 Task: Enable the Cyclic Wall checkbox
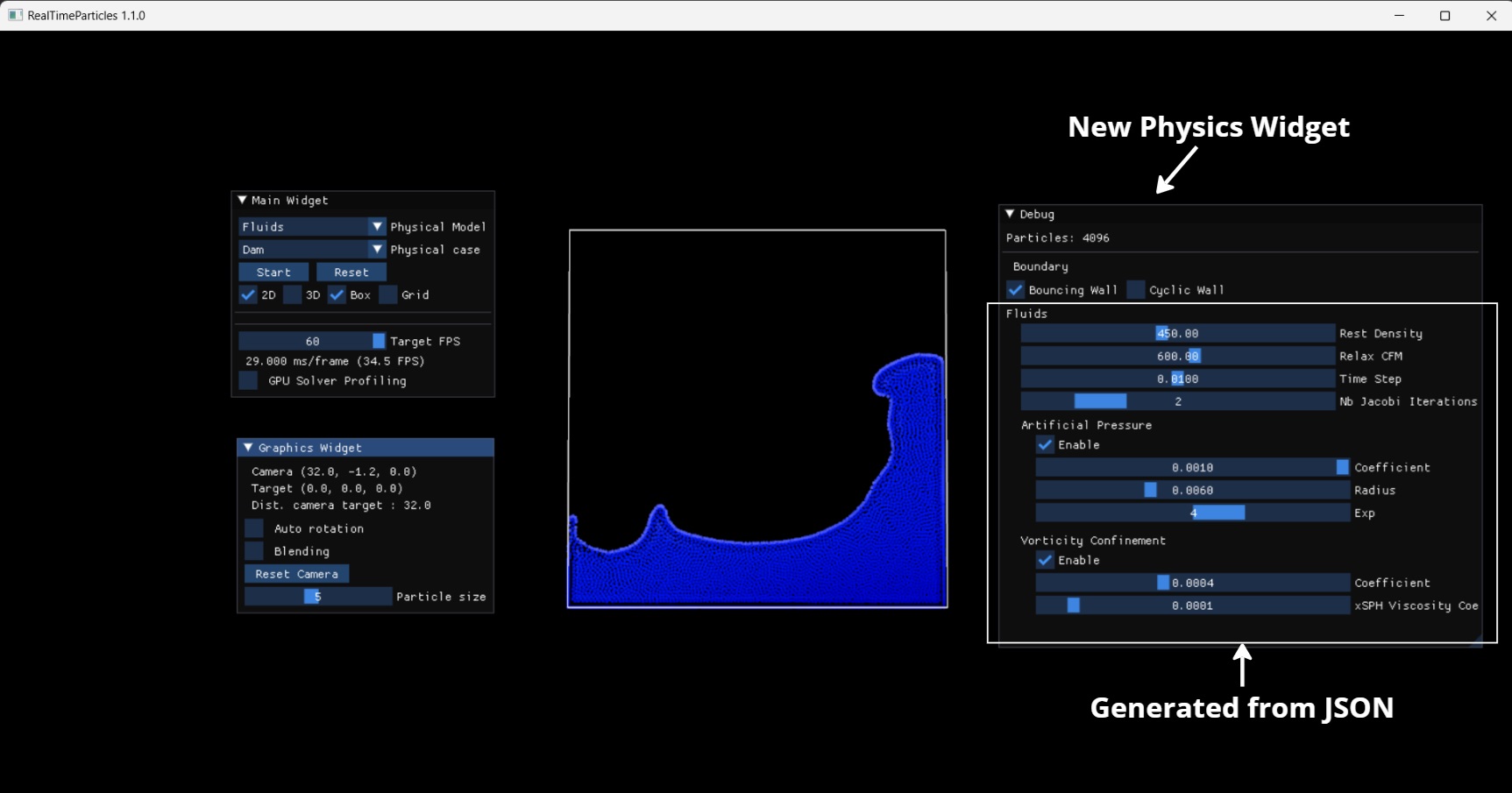coord(1136,289)
